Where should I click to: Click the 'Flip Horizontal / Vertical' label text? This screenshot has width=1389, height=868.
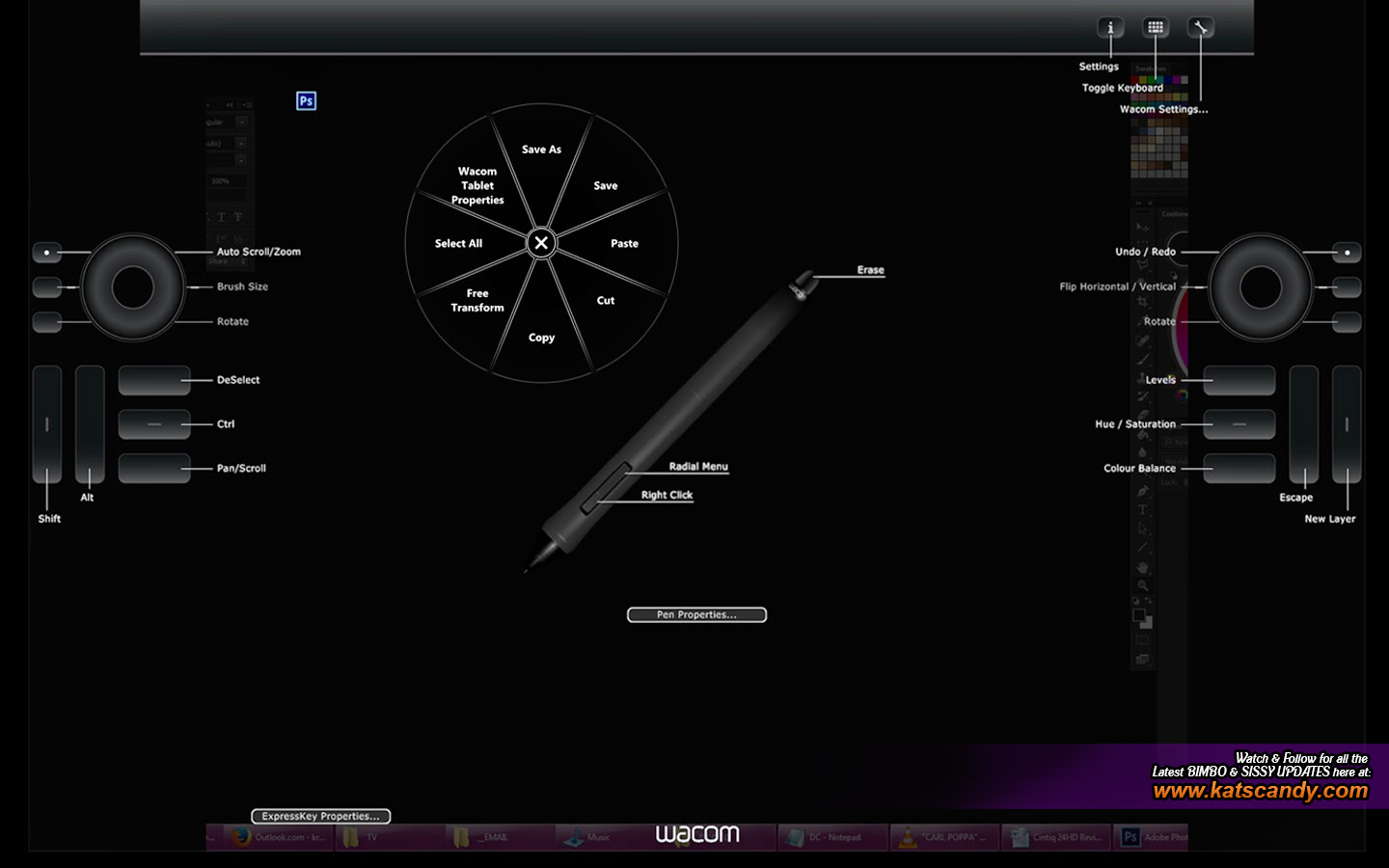1117,286
